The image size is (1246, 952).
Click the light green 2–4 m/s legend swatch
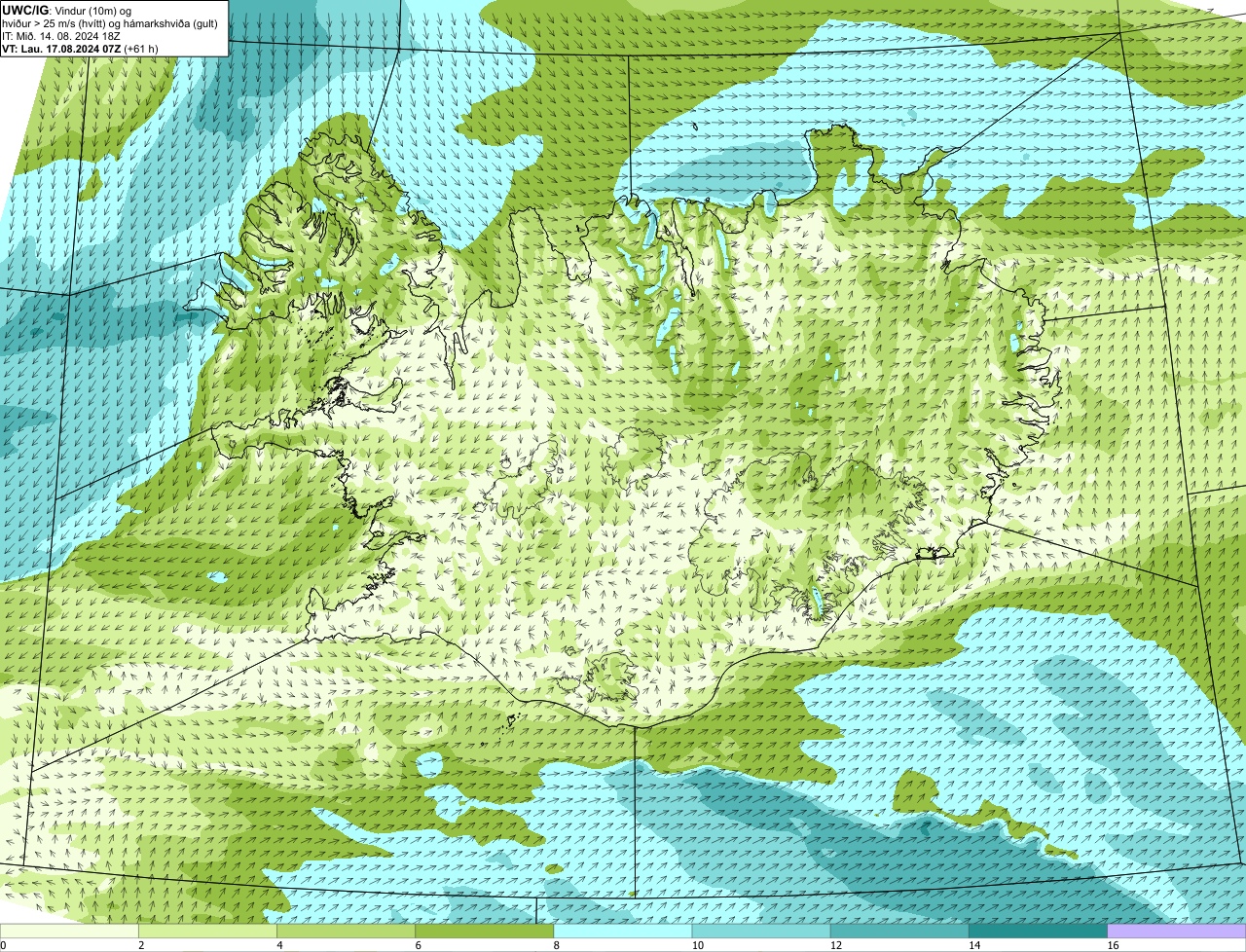click(207, 932)
